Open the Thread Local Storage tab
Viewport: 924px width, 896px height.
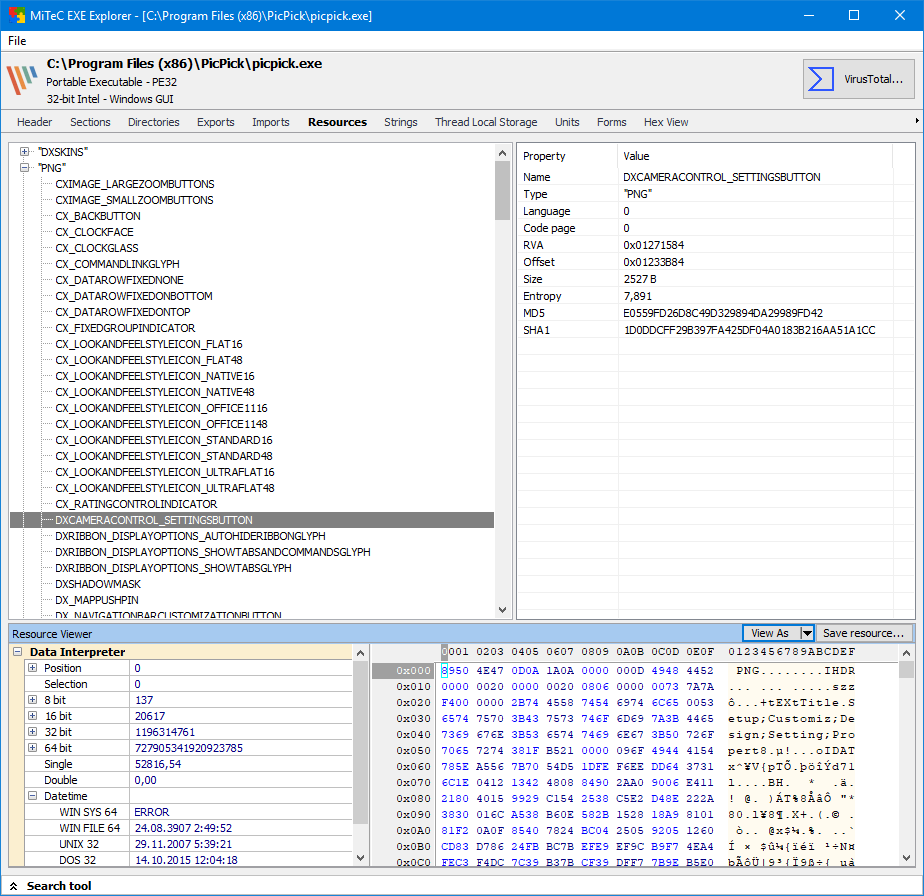(486, 122)
